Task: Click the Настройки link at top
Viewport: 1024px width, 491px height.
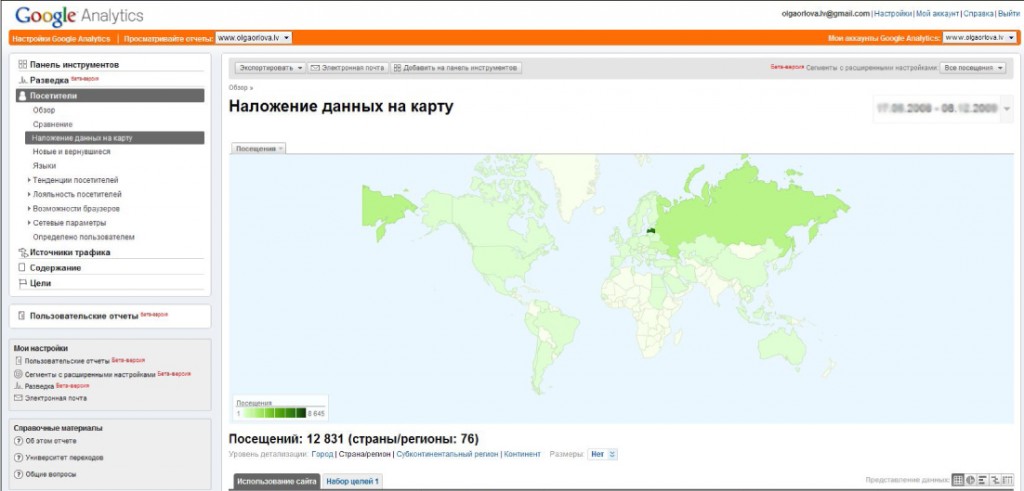Action: pyautogui.click(x=893, y=13)
